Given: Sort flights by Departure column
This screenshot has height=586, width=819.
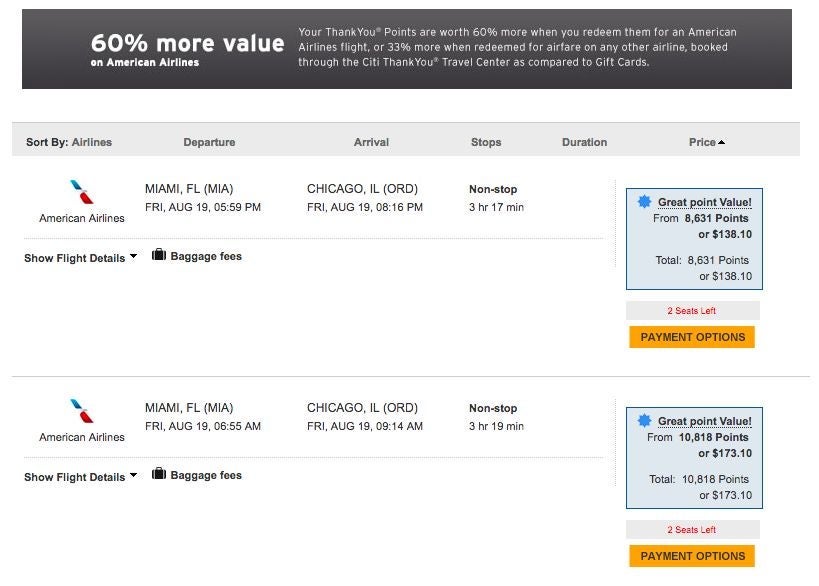Looking at the screenshot, I should [209, 142].
